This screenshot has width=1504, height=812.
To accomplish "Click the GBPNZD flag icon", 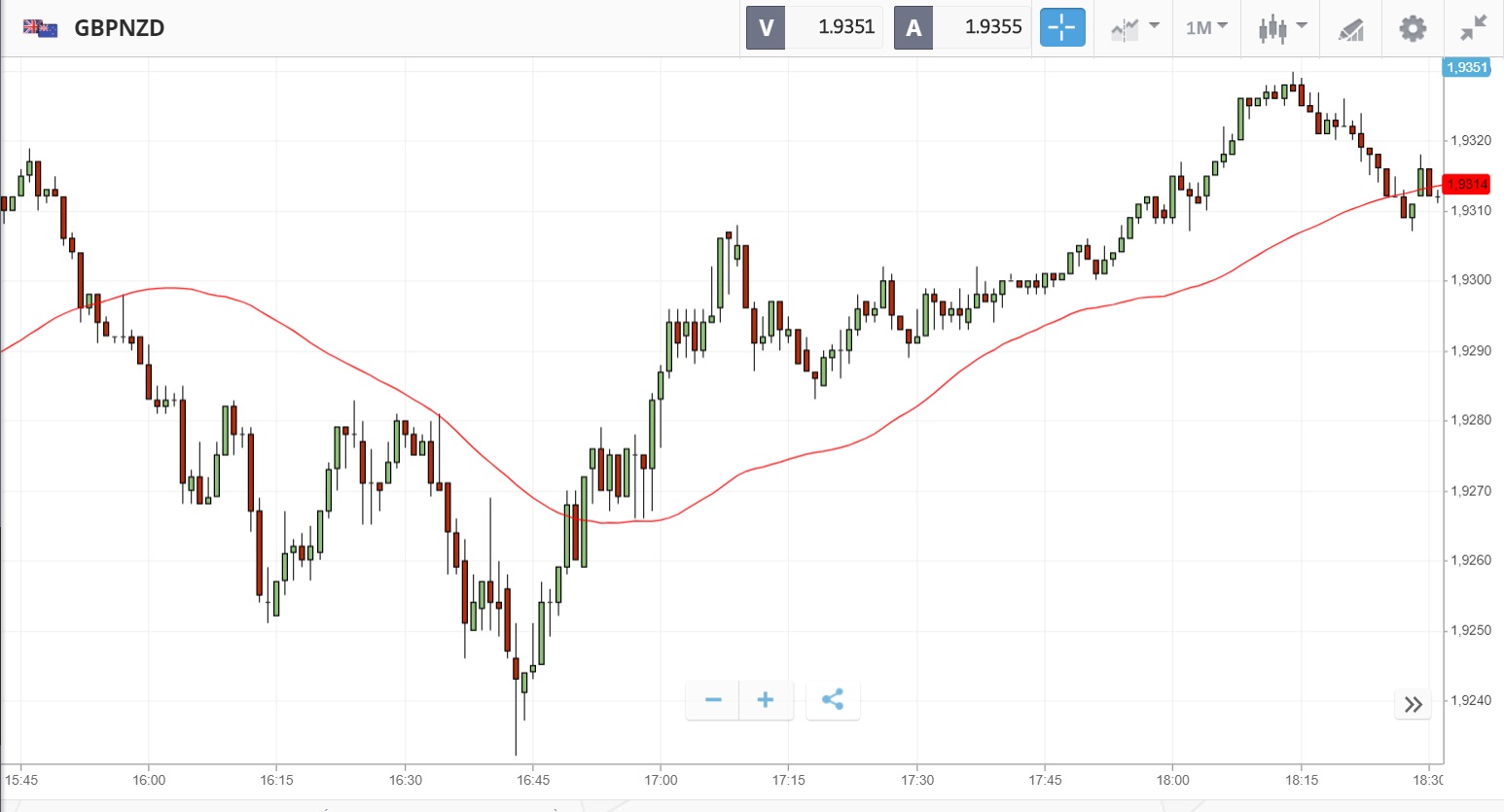I will pos(40,27).
